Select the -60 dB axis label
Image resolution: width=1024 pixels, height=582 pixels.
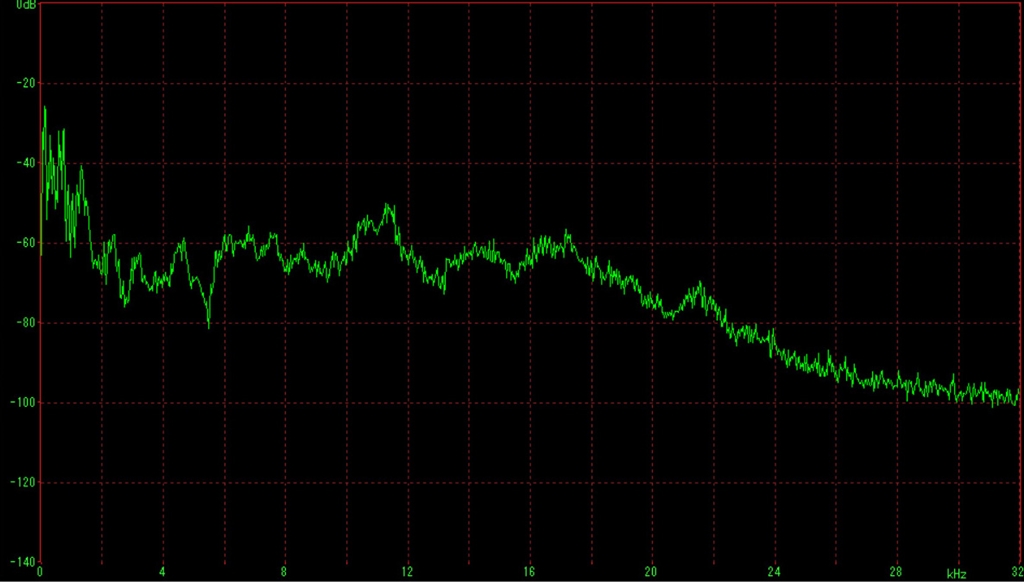tap(25, 242)
